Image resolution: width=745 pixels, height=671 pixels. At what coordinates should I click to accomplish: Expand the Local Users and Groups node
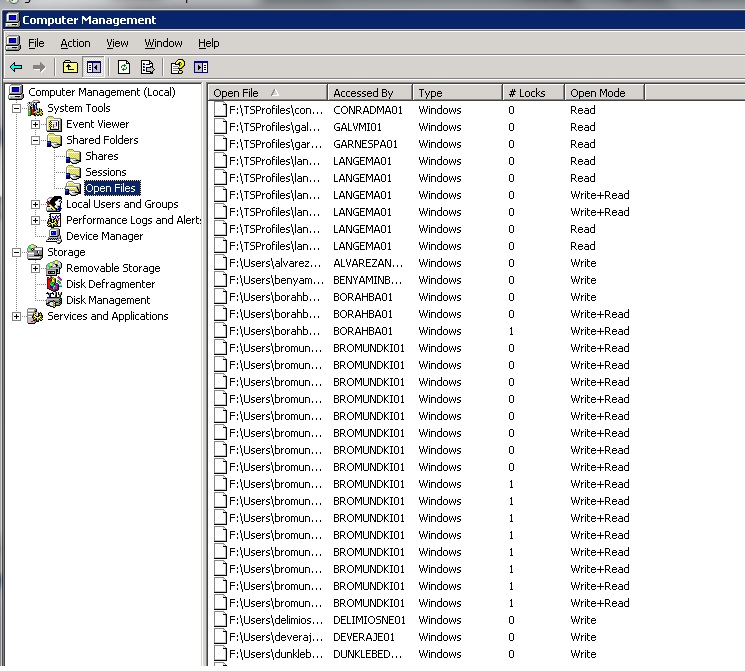point(36,204)
